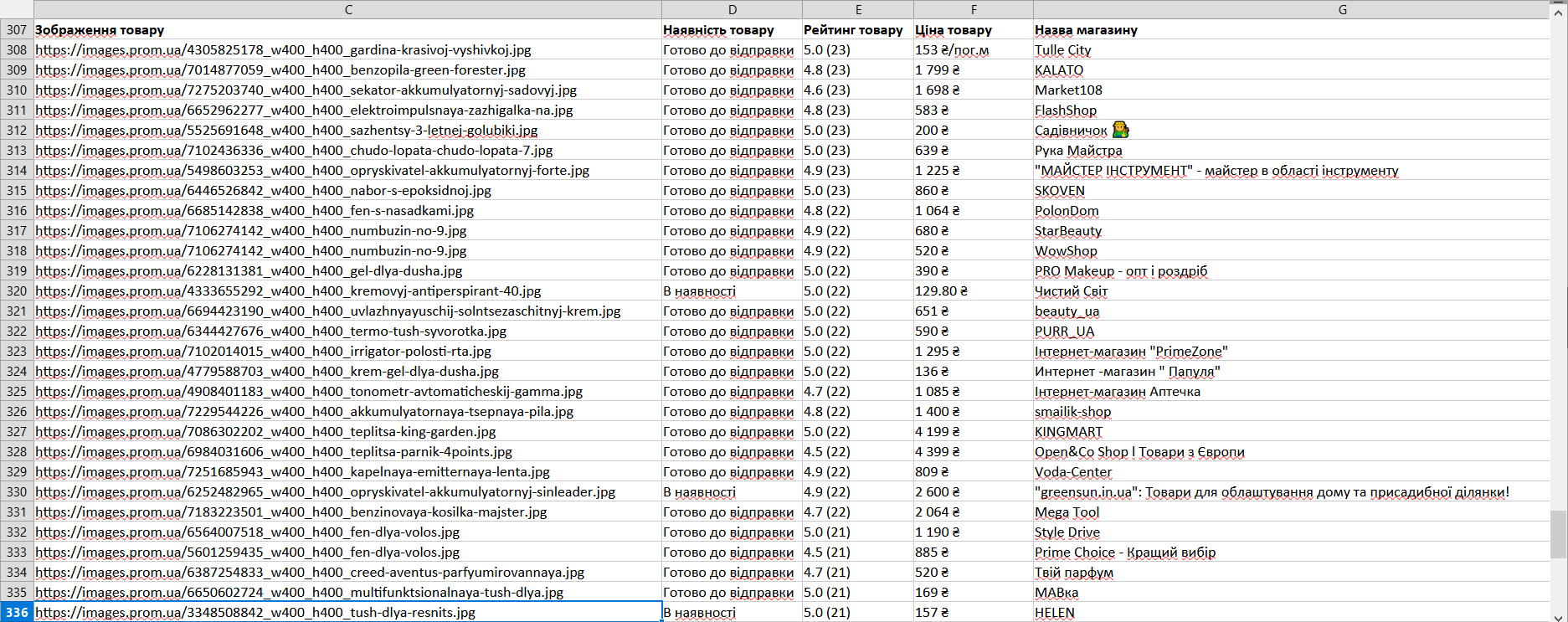Select the kremovyj-antiperspirant-40.jpg cell

coord(347,290)
